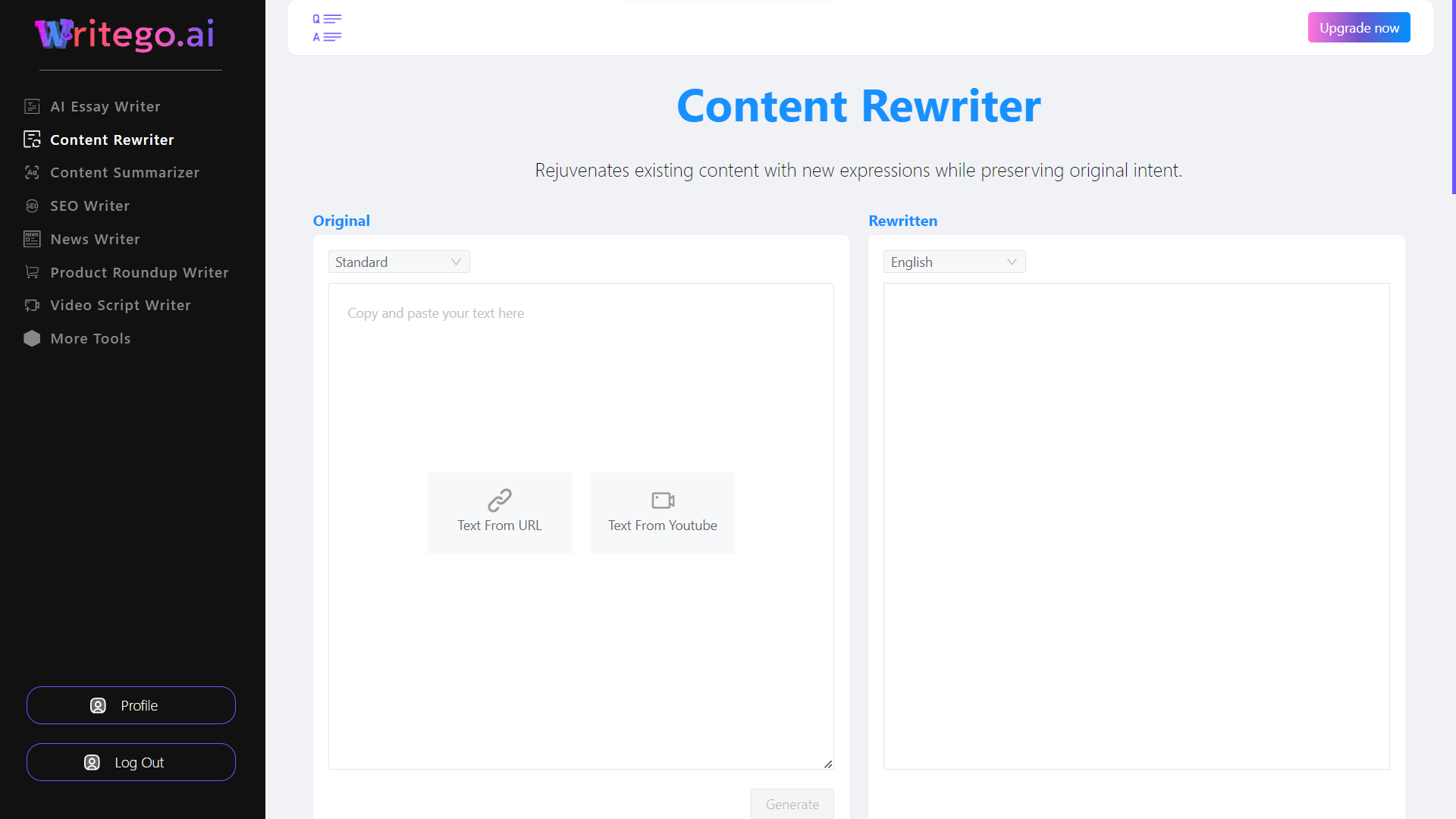Click the News Writer newspaper icon
Viewport: 1456px width, 819px height.
32,239
